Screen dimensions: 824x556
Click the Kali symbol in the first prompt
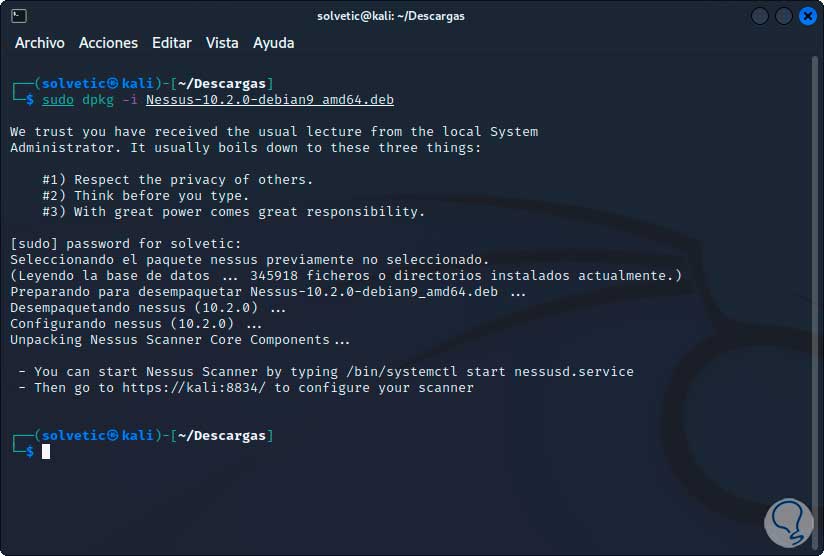113,84
